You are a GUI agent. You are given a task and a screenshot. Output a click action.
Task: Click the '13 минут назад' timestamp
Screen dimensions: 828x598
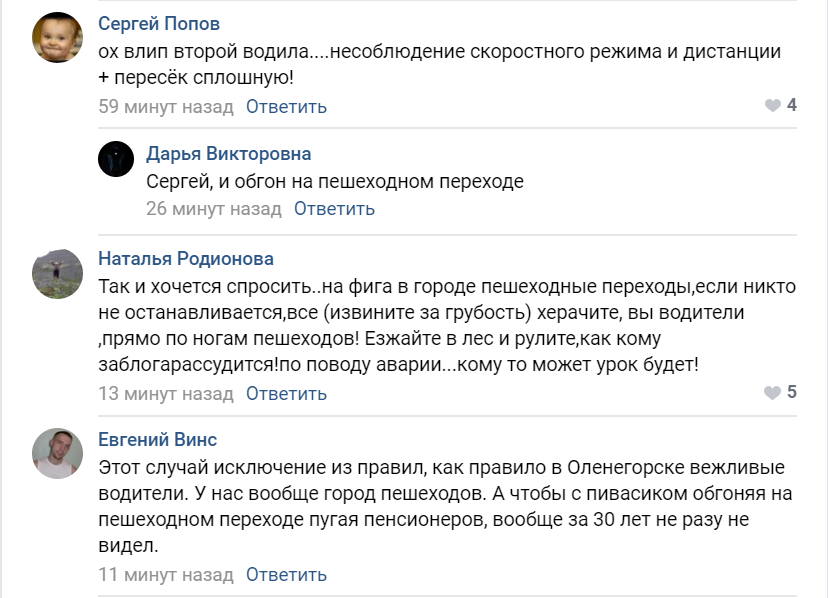165,394
